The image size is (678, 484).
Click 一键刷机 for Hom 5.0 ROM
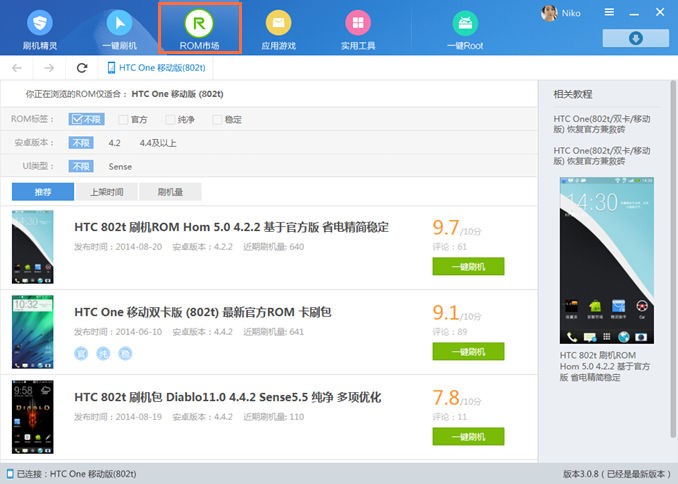tap(468, 266)
